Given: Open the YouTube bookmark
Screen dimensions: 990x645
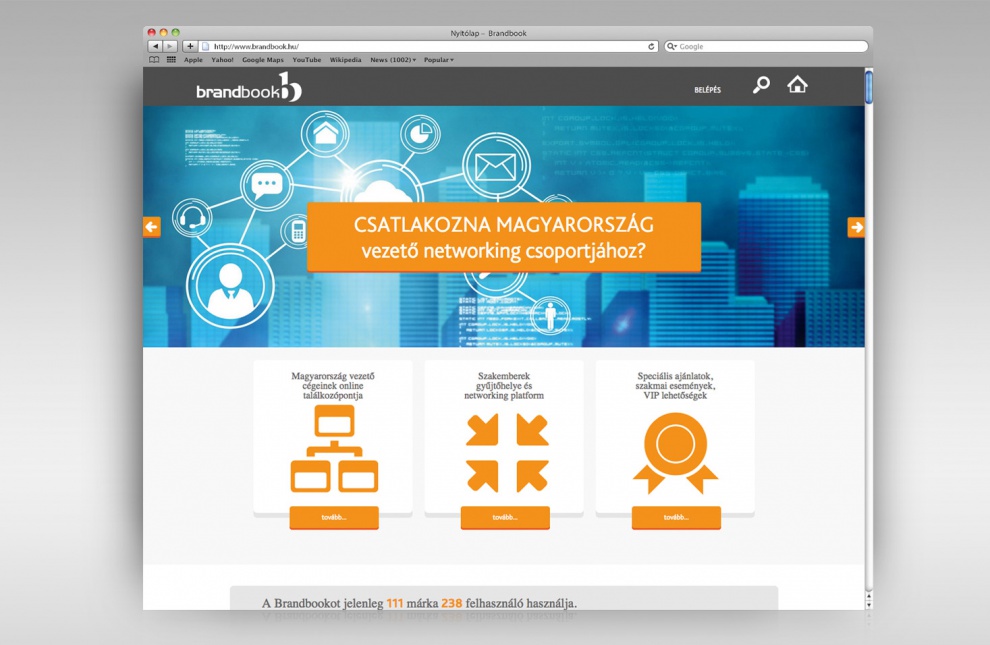Looking at the screenshot, I should [306, 60].
